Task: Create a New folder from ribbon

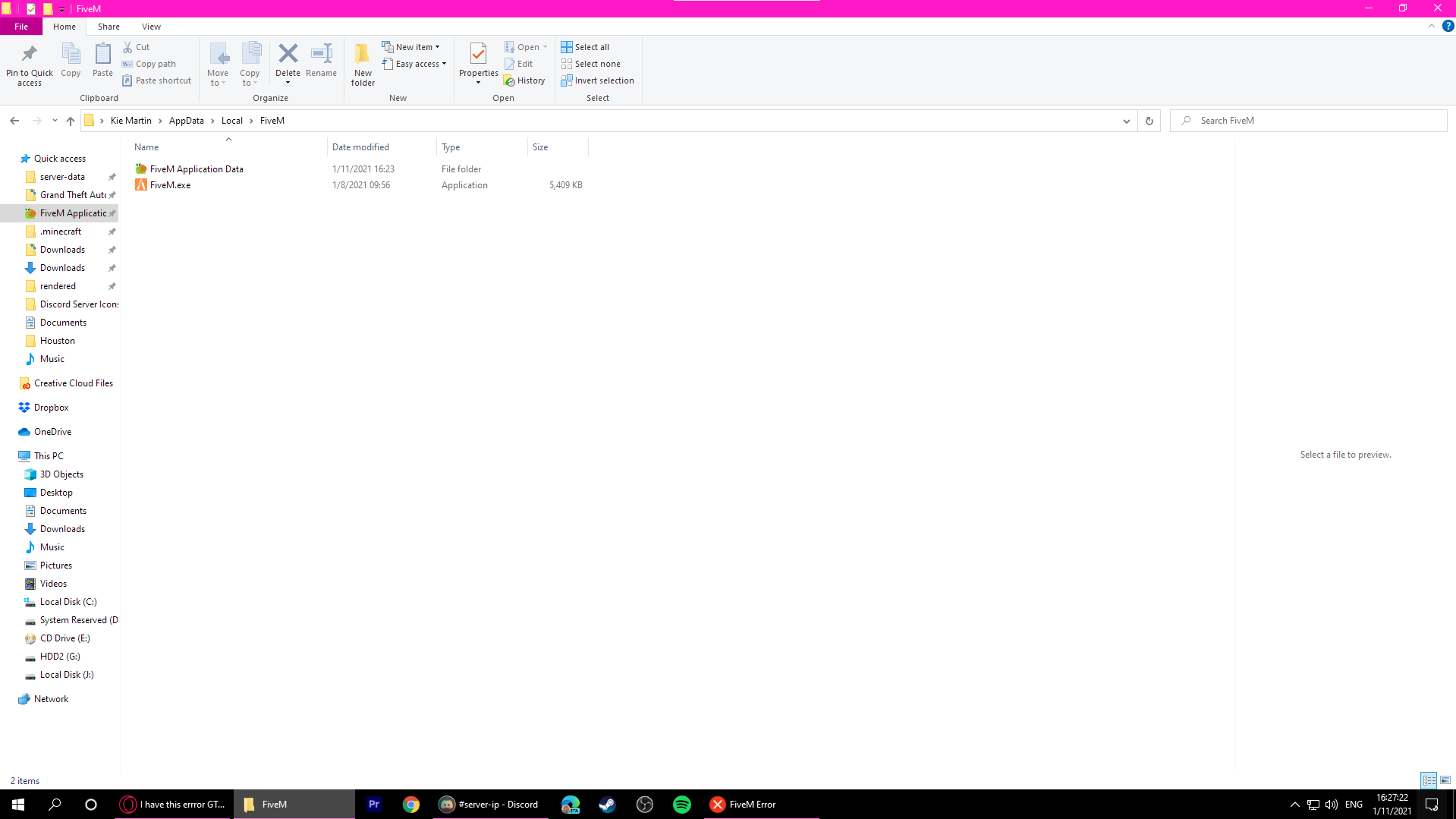Action: coord(363,64)
